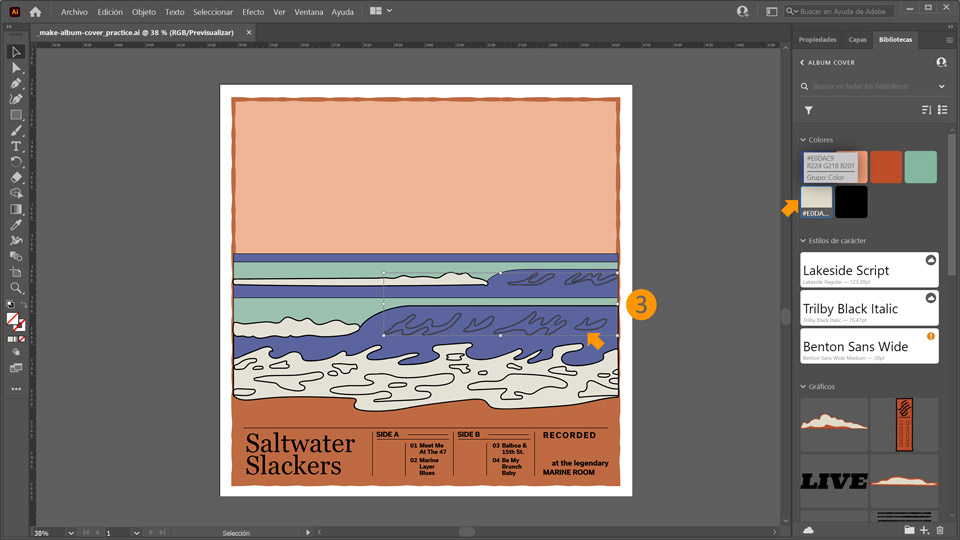Open the zoom level dropdown at 38%
This screenshot has width=960, height=540.
coord(70,533)
